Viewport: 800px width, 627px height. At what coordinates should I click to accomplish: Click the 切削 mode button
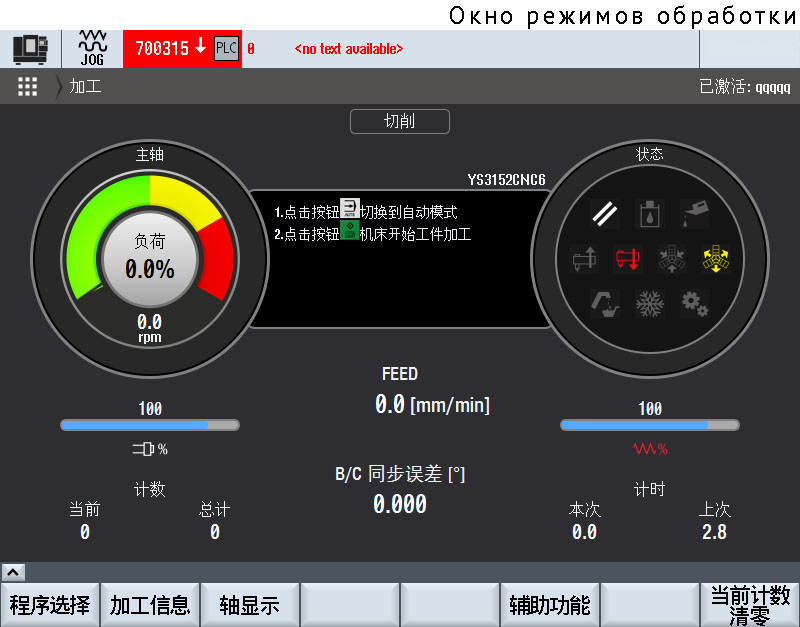click(x=400, y=121)
